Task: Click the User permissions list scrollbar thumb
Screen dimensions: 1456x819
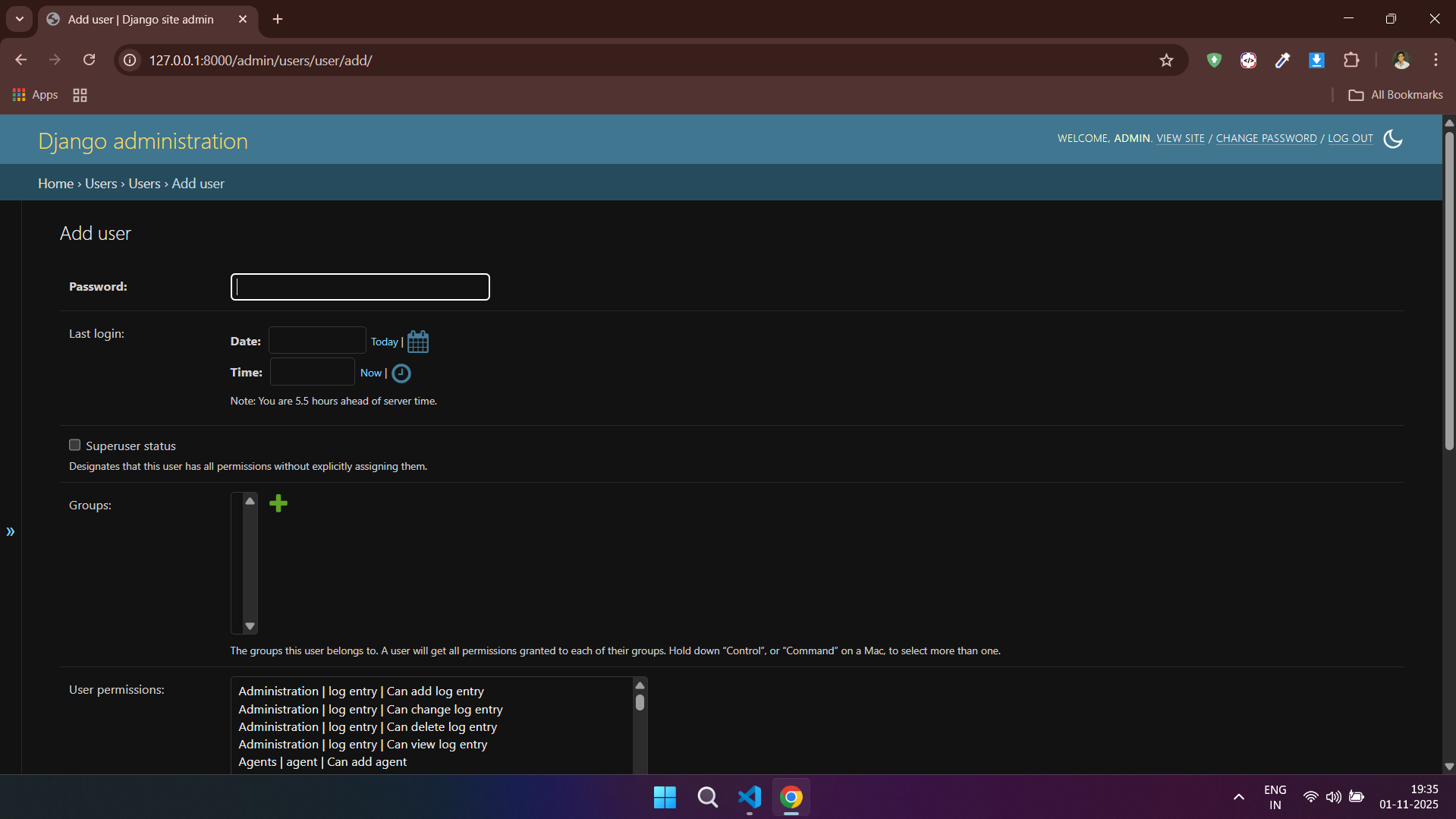Action: [x=640, y=703]
